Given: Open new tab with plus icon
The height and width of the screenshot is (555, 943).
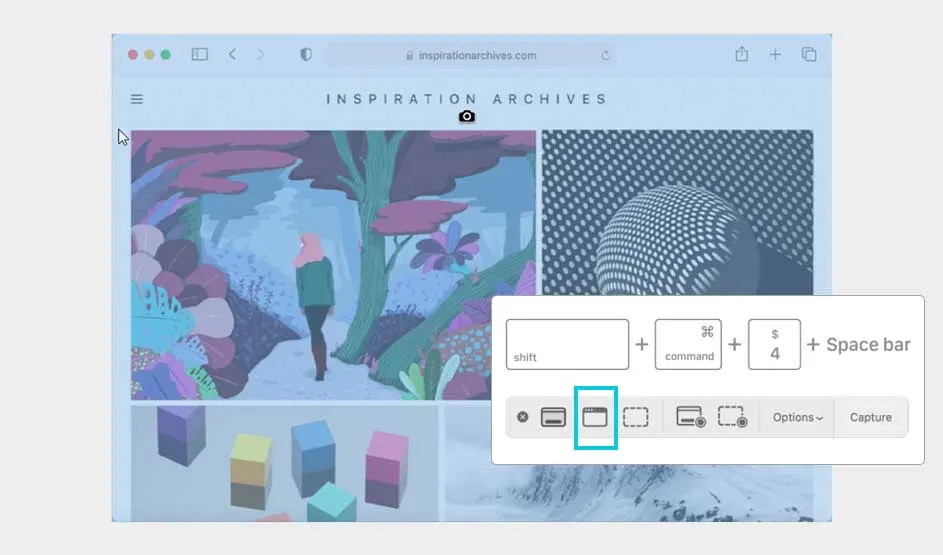Looking at the screenshot, I should pos(775,55).
